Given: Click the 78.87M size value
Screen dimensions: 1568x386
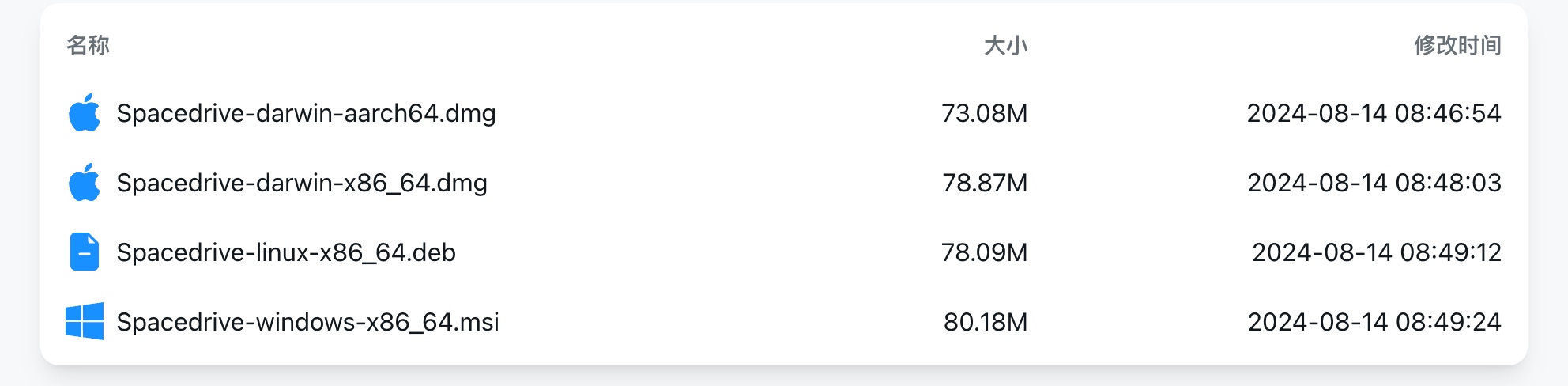Looking at the screenshot, I should coord(985,183).
